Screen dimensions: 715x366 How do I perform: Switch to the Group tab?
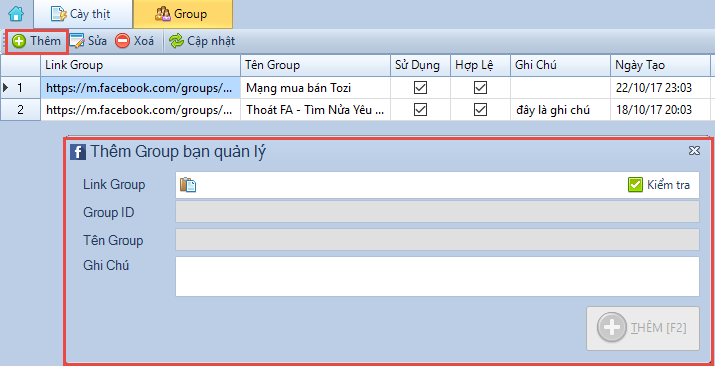click(183, 14)
